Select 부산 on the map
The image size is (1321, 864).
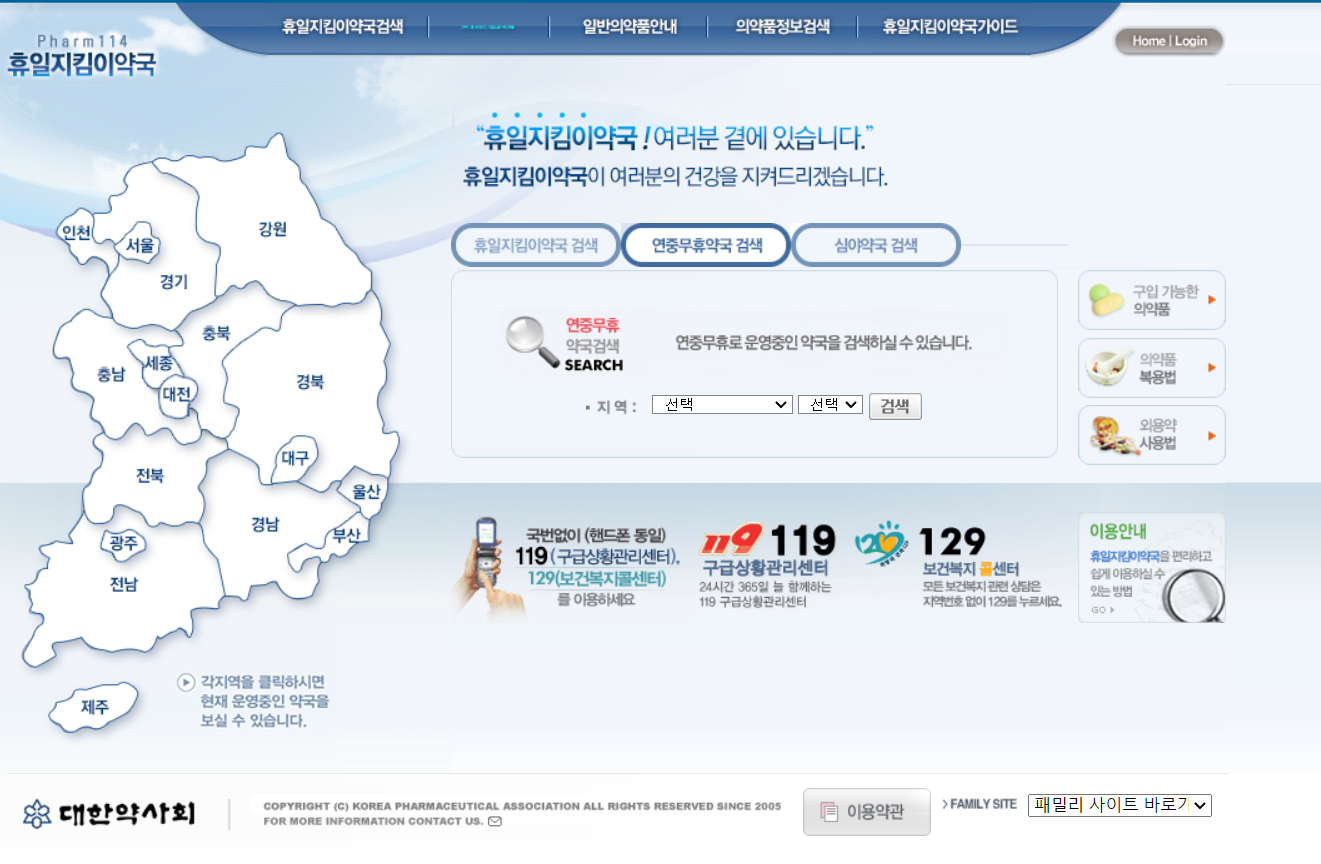pos(346,534)
